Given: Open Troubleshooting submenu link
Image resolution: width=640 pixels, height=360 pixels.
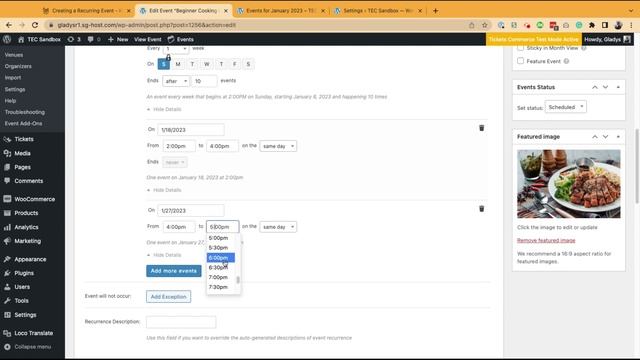Looking at the screenshot, I should point(24,112).
